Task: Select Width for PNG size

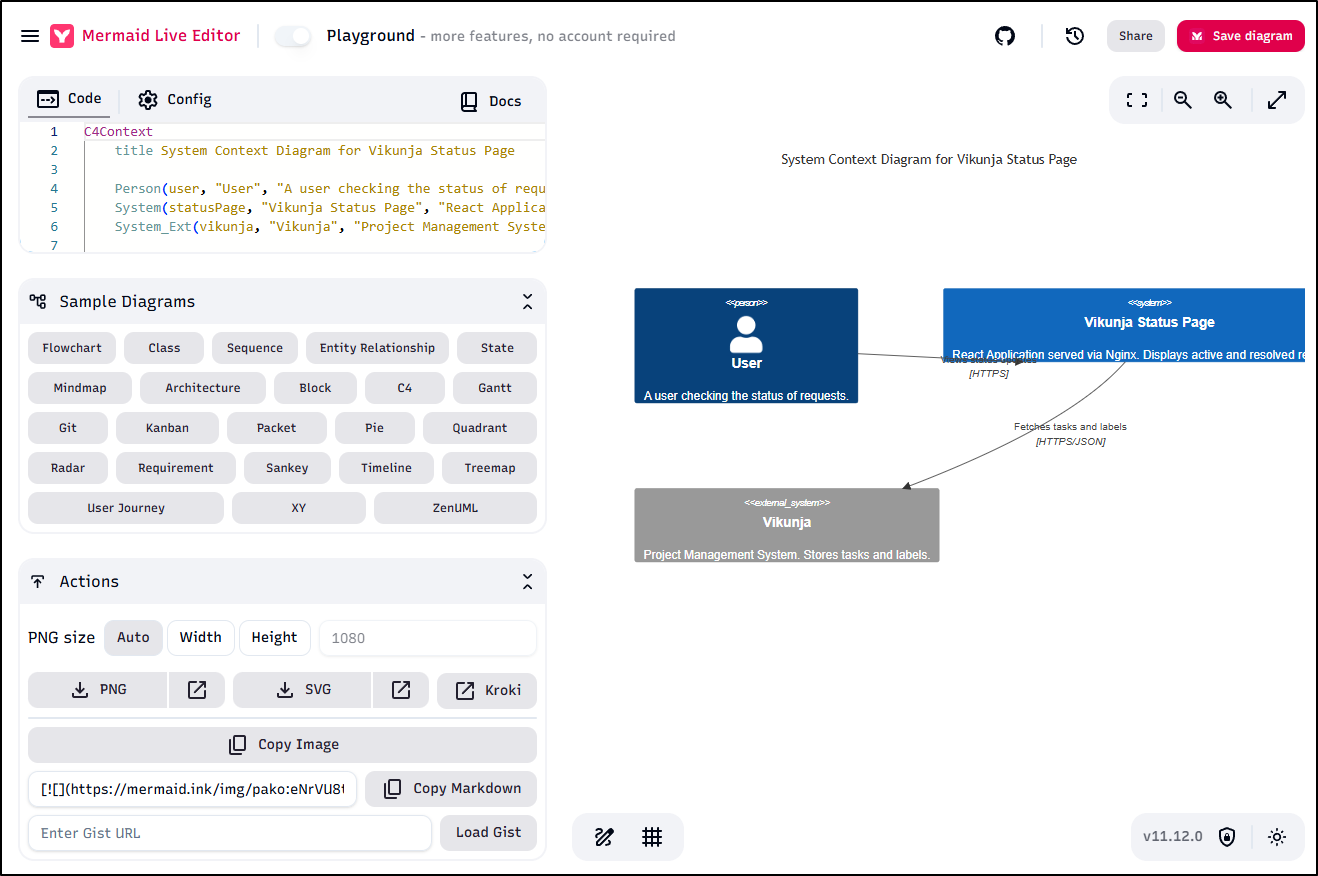Action: coord(201,638)
